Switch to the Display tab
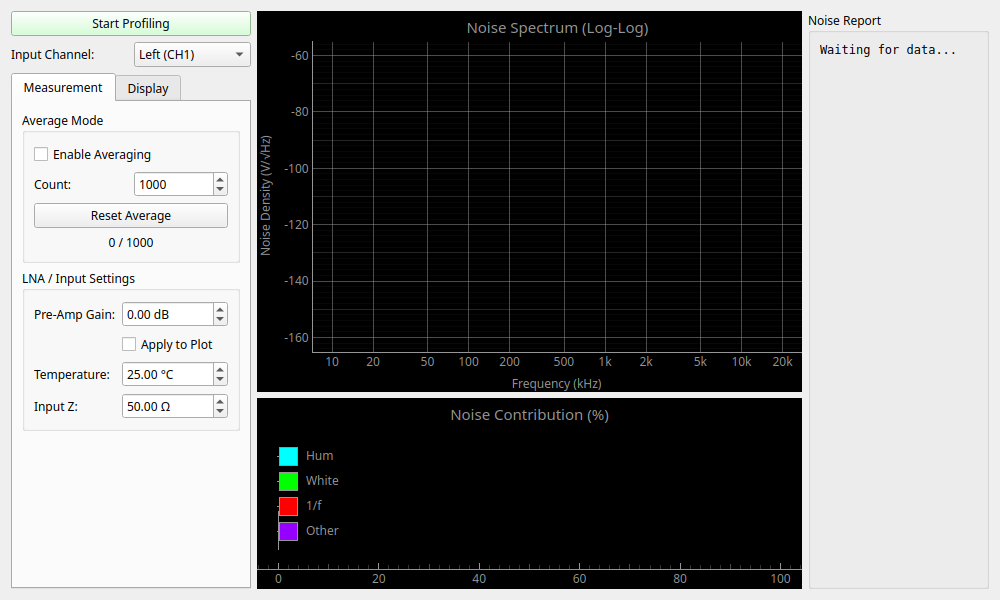Viewport: 1000px width, 600px height. [147, 88]
